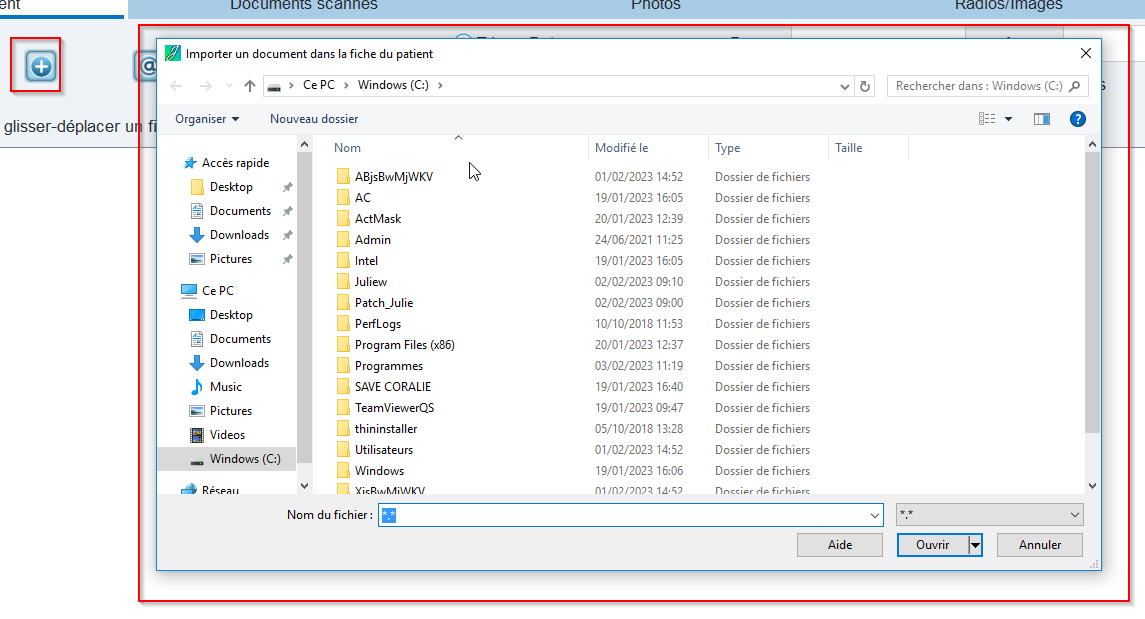1145x619 pixels.
Task: Refresh the Windows (C:) folder view
Action: (865, 86)
